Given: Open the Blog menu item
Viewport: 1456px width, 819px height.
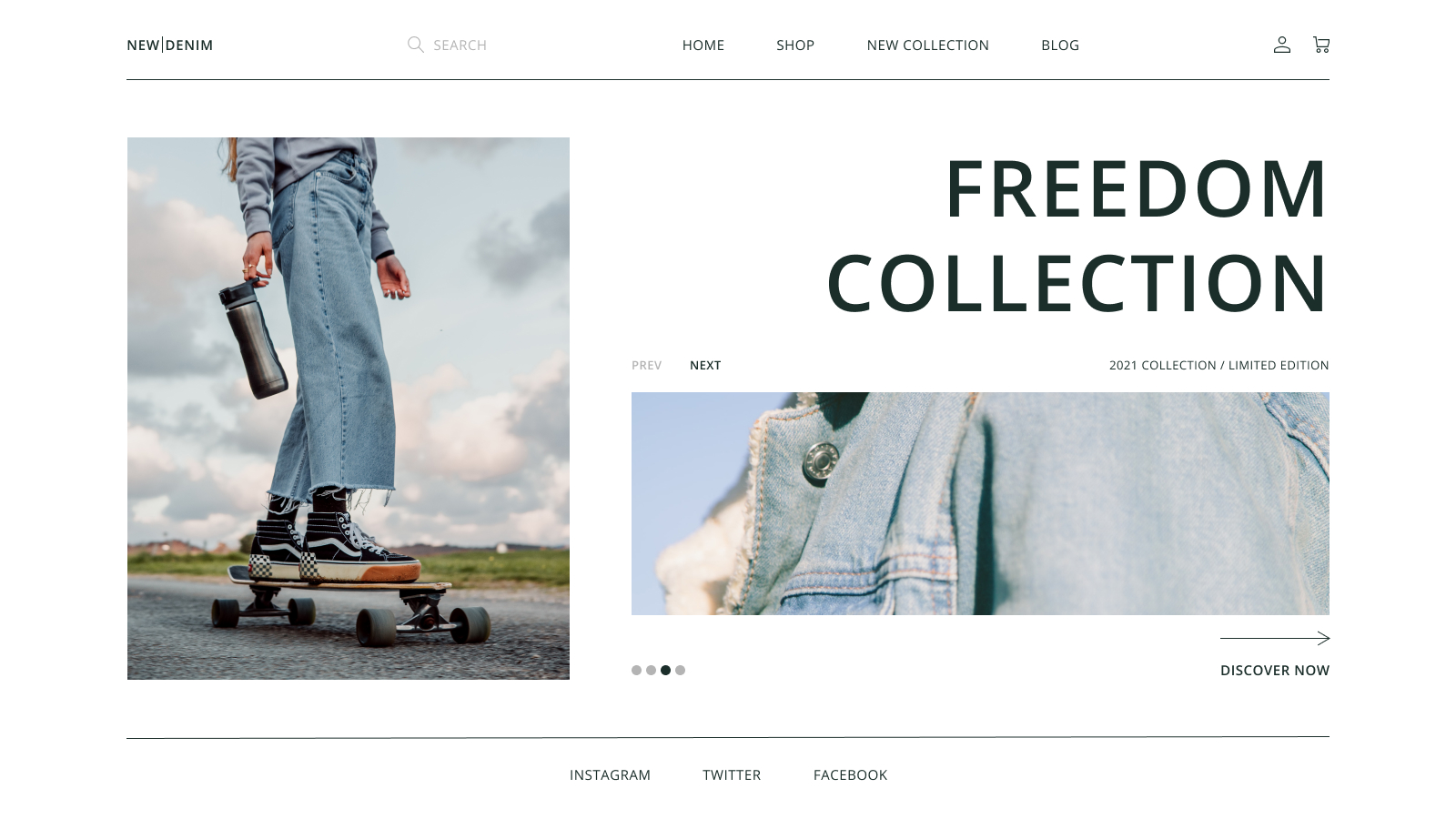Looking at the screenshot, I should (1060, 45).
